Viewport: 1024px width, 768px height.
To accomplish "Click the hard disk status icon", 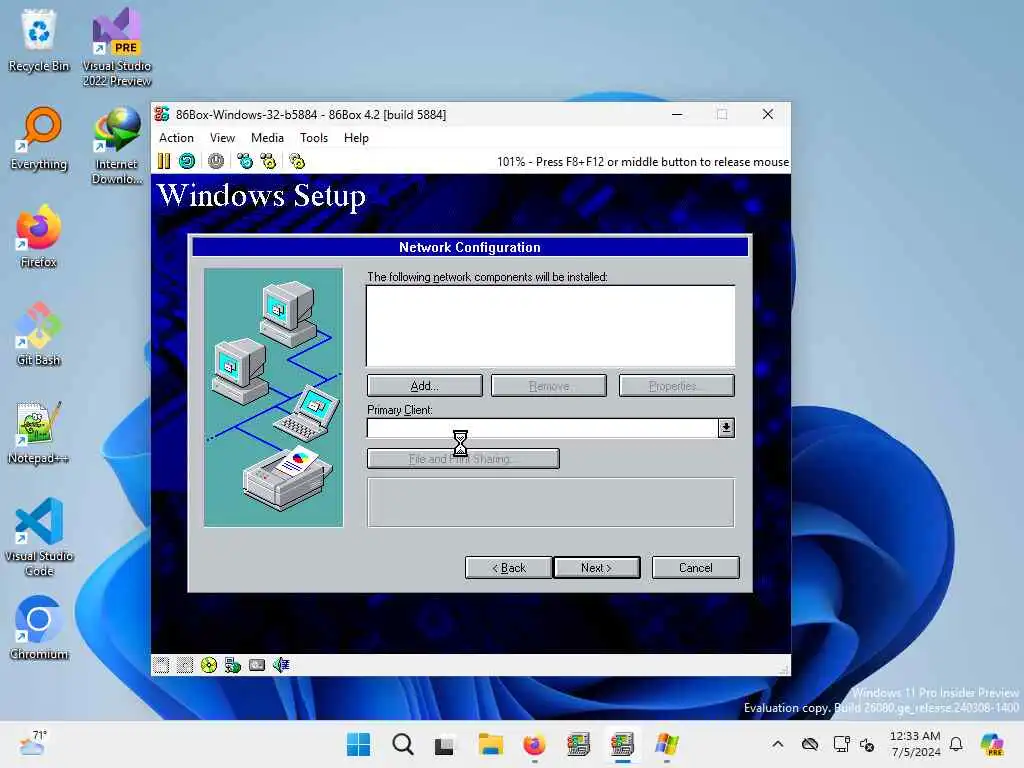I will tap(257, 665).
